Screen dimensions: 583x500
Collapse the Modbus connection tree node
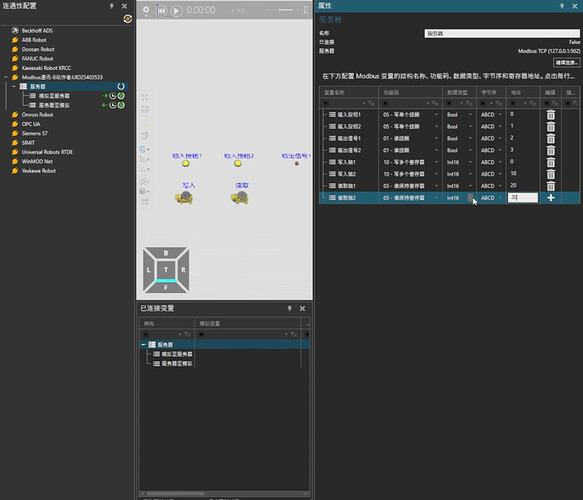pos(6,77)
